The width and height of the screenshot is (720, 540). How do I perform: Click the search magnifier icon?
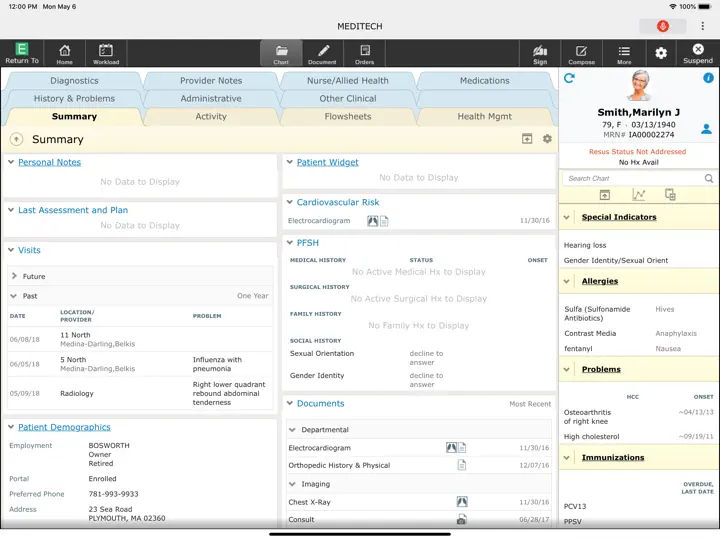tap(709, 178)
